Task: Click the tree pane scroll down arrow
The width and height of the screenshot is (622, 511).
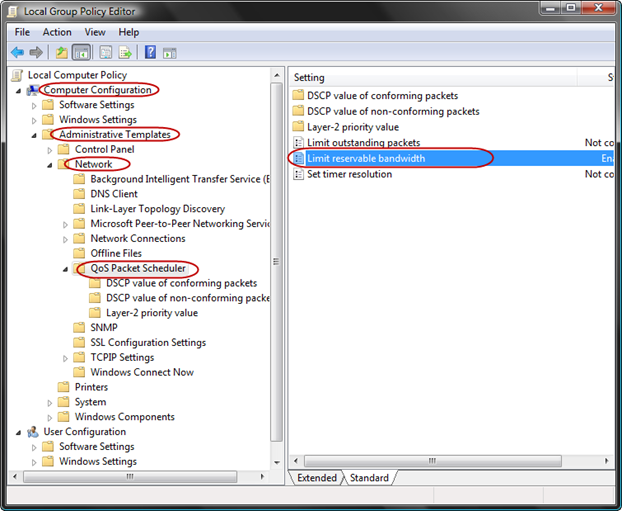Action: pyautogui.click(x=276, y=462)
